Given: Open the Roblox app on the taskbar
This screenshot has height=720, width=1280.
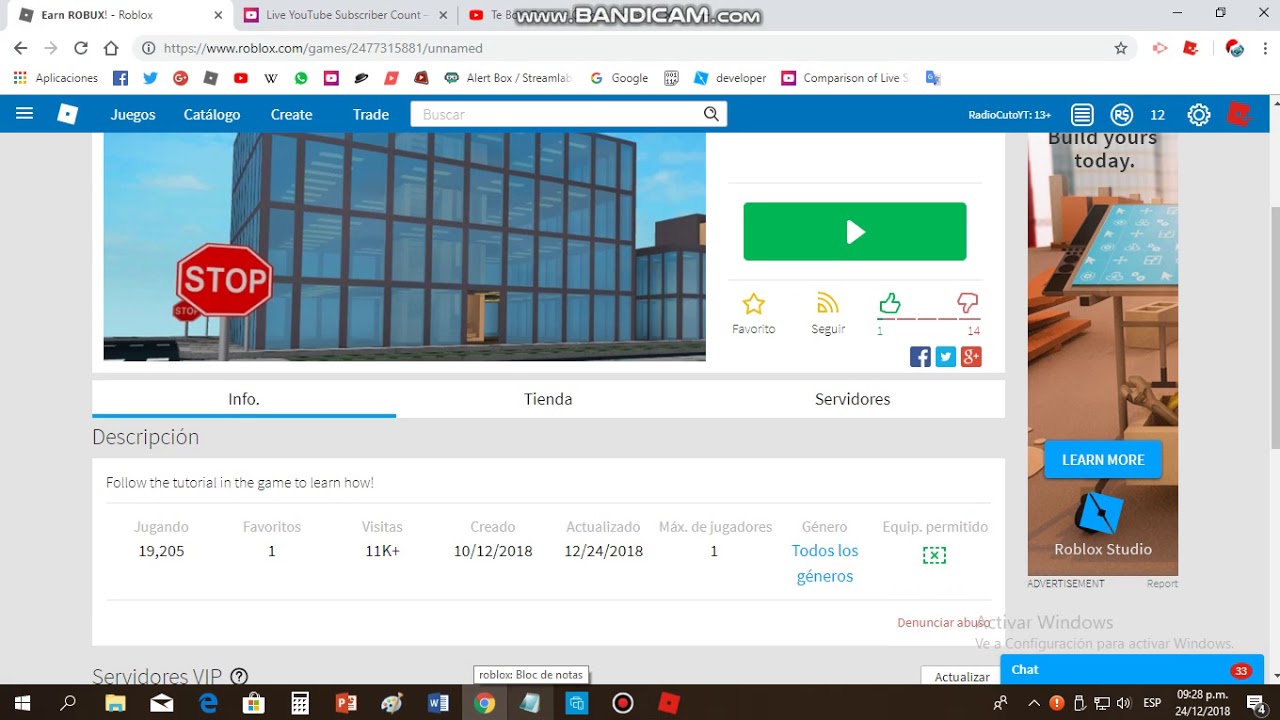Looking at the screenshot, I should click(x=669, y=703).
